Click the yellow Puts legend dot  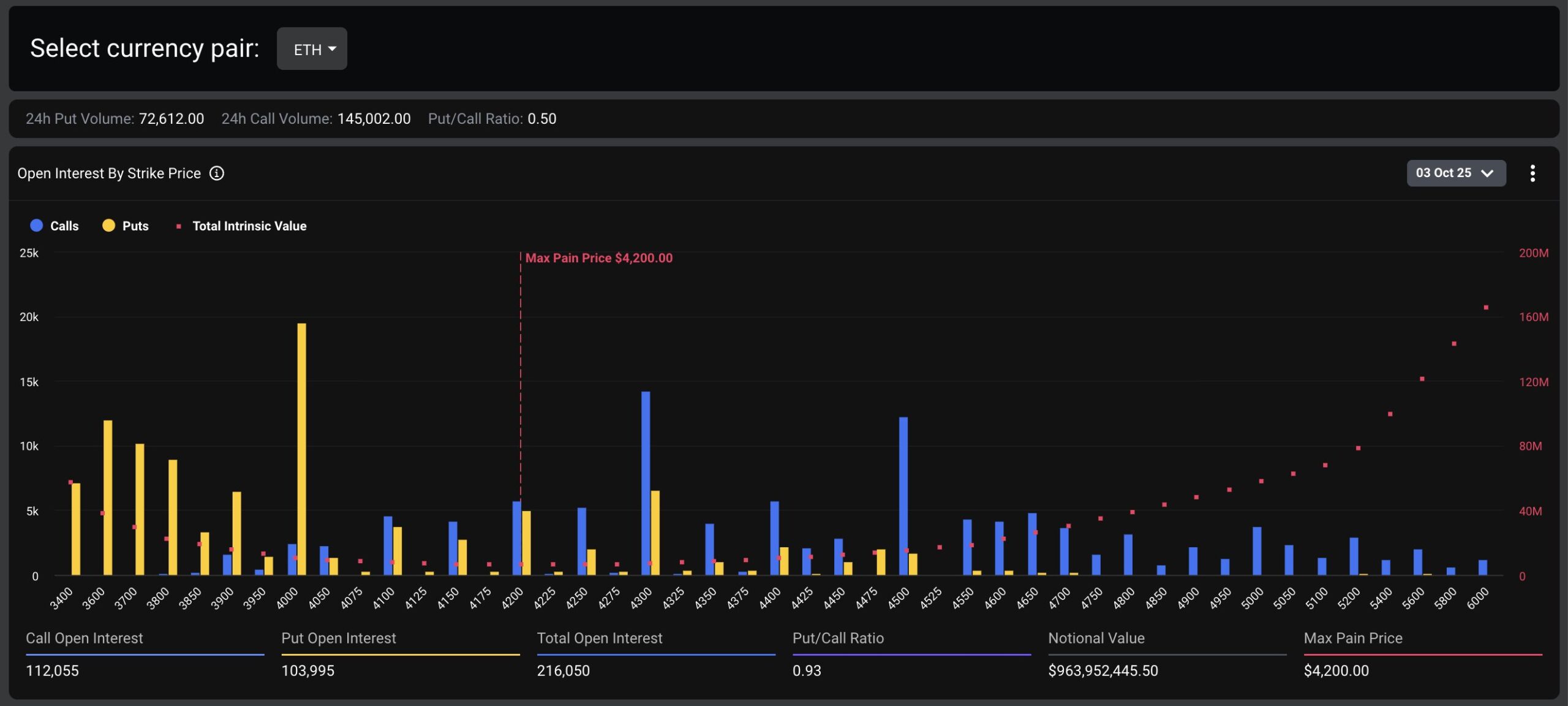coord(108,226)
